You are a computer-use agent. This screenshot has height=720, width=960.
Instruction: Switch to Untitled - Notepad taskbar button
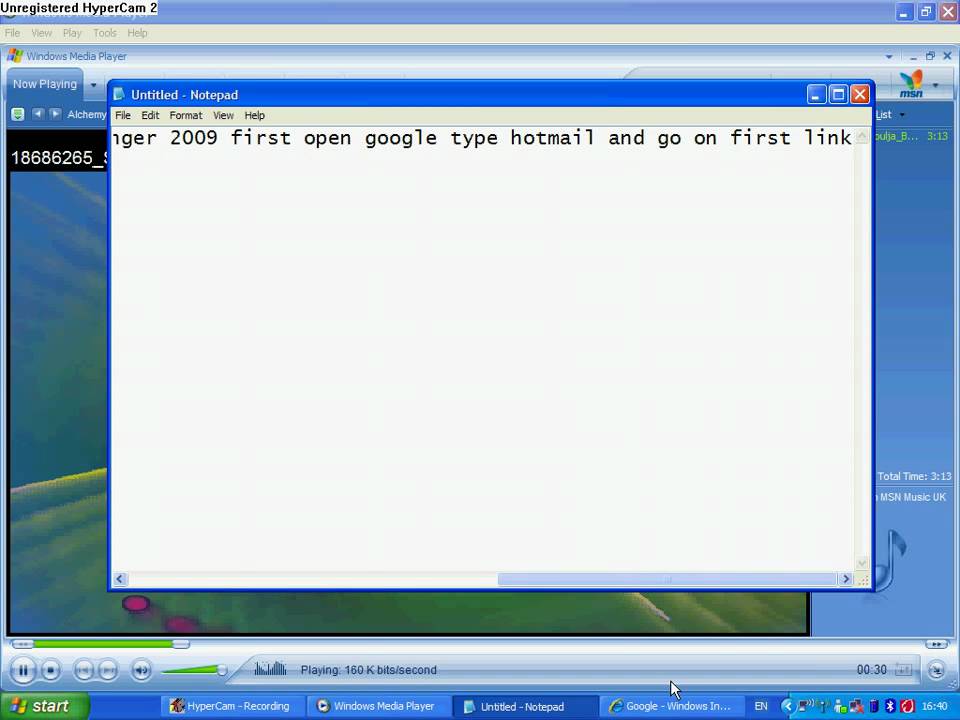[524, 707]
